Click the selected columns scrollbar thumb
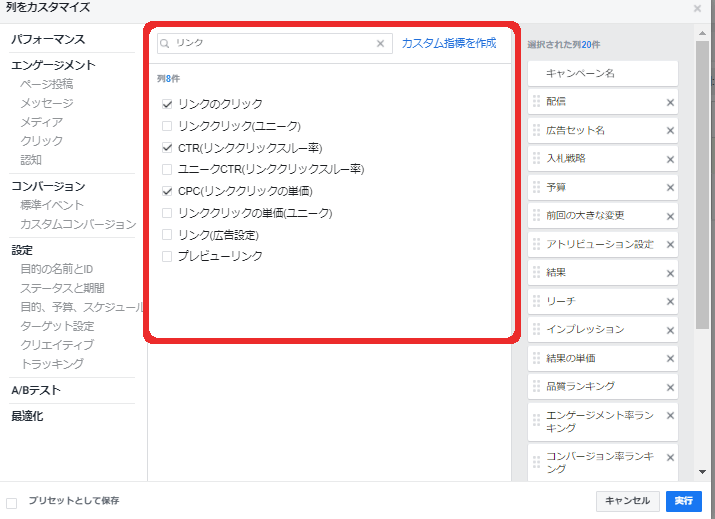The image size is (715, 519). (702, 184)
